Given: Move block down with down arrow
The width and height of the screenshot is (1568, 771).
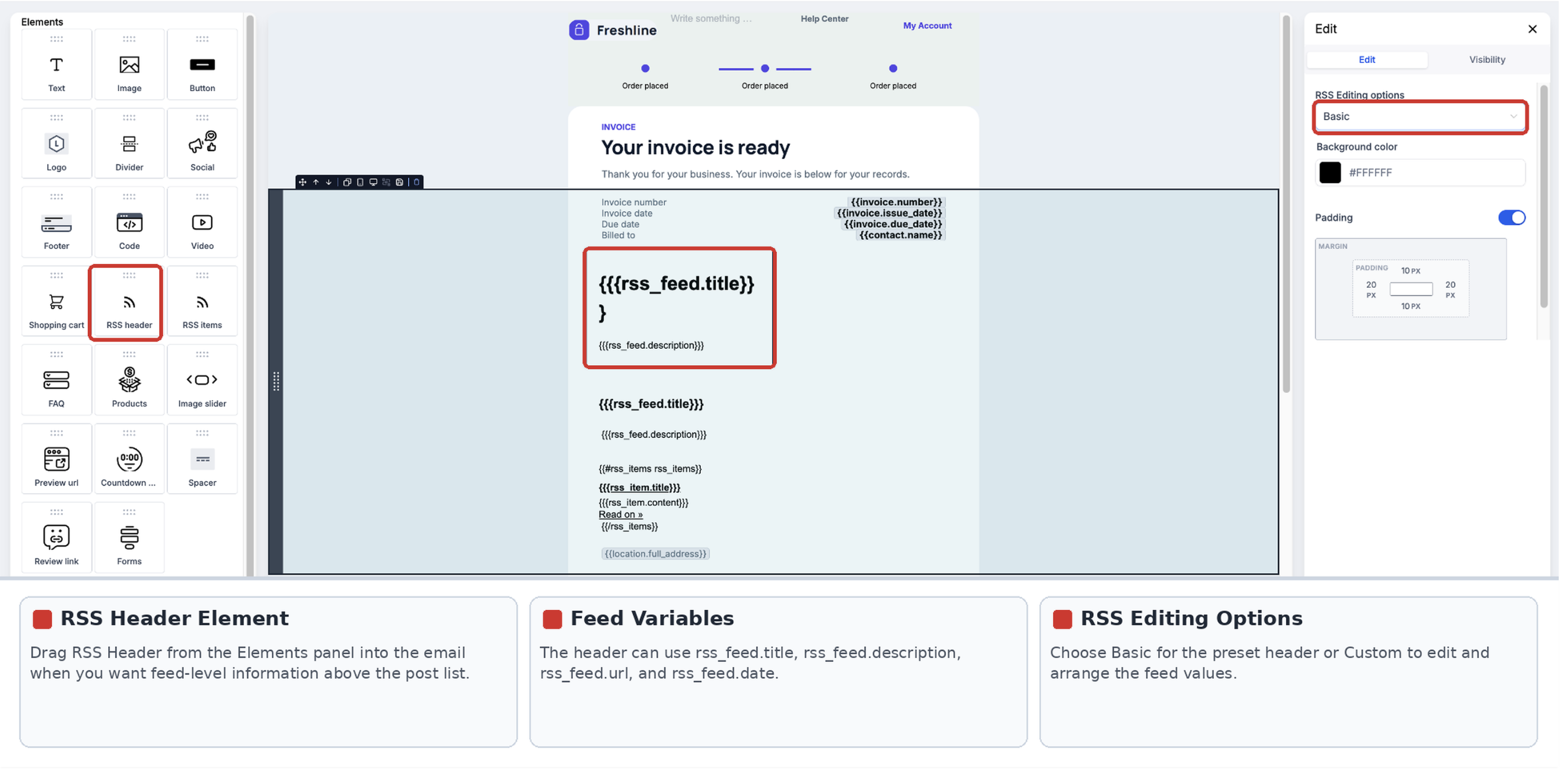Looking at the screenshot, I should coord(331,183).
